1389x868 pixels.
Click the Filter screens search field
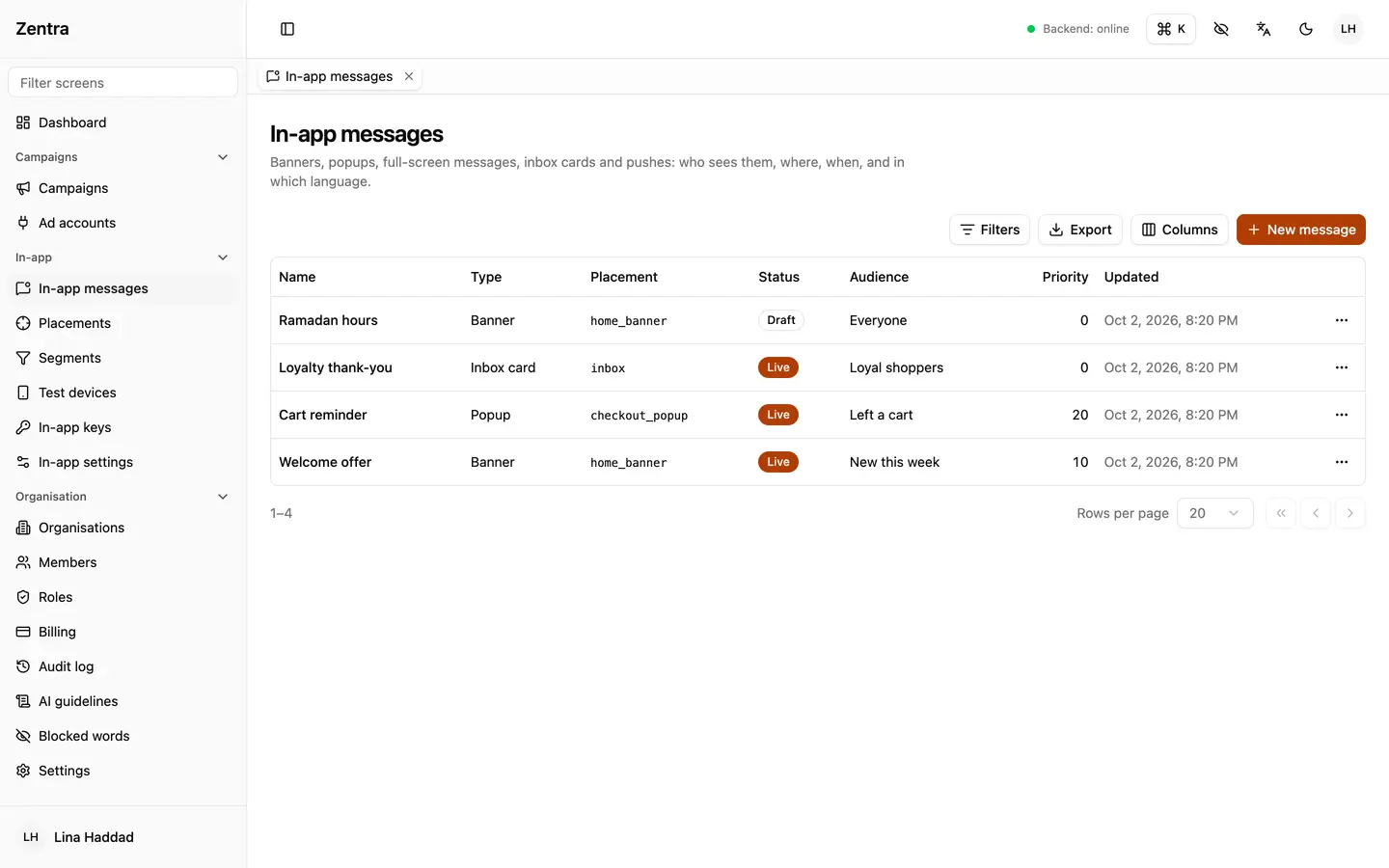[x=123, y=82]
